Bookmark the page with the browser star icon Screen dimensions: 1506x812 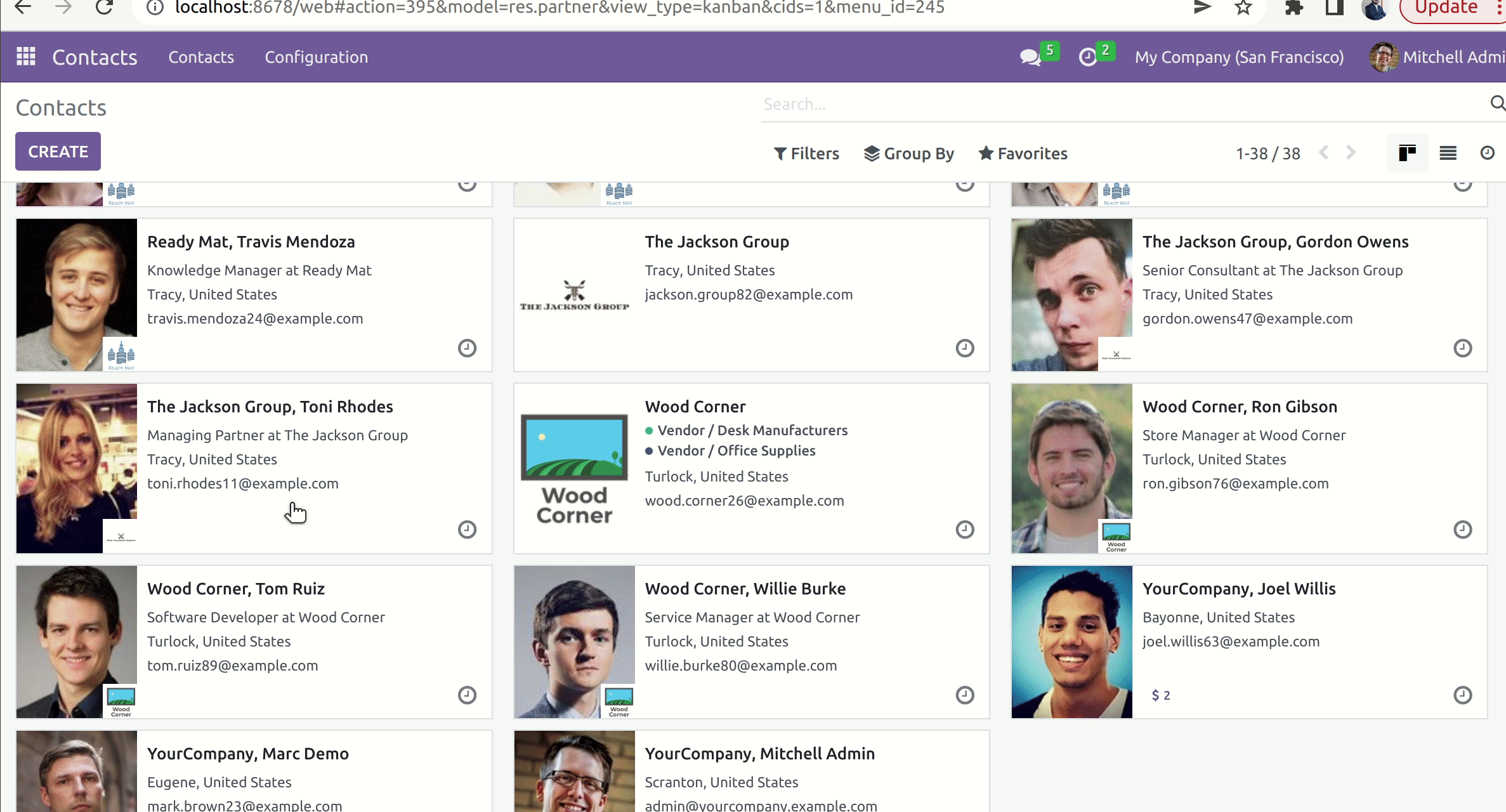[1243, 8]
